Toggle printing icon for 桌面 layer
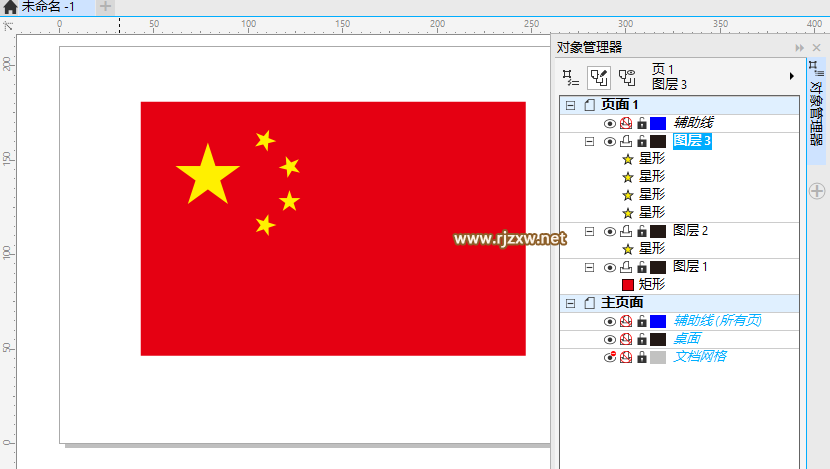Screen dimensions: 830x469 [x=626, y=339]
